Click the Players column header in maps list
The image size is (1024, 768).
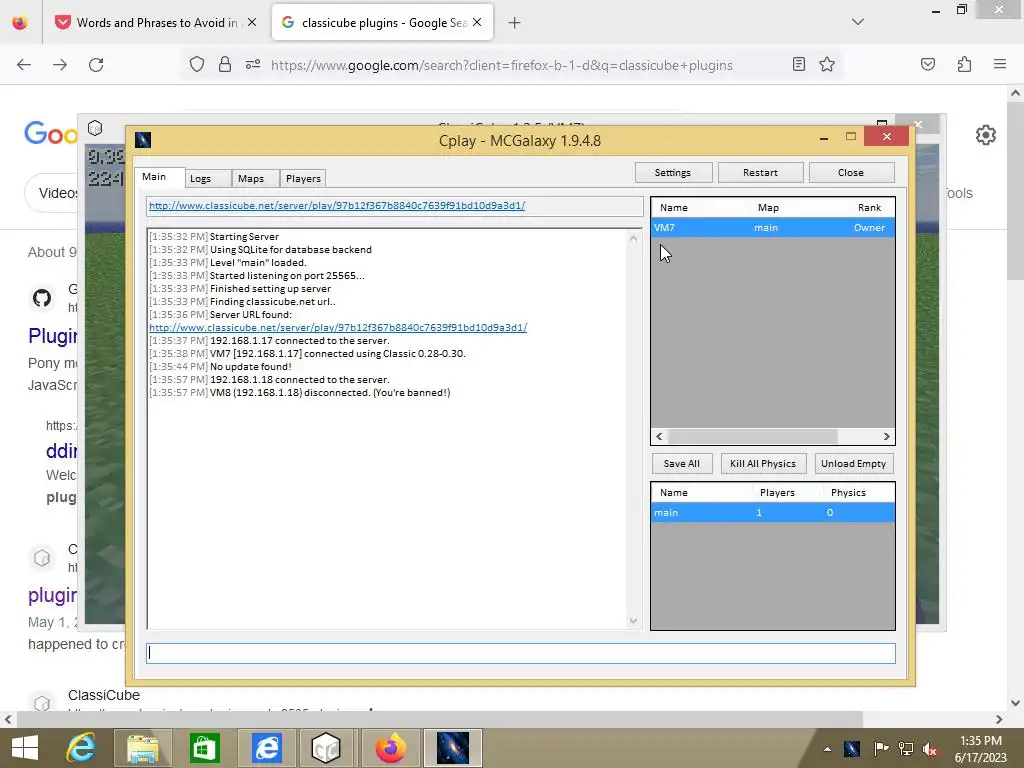click(x=777, y=493)
